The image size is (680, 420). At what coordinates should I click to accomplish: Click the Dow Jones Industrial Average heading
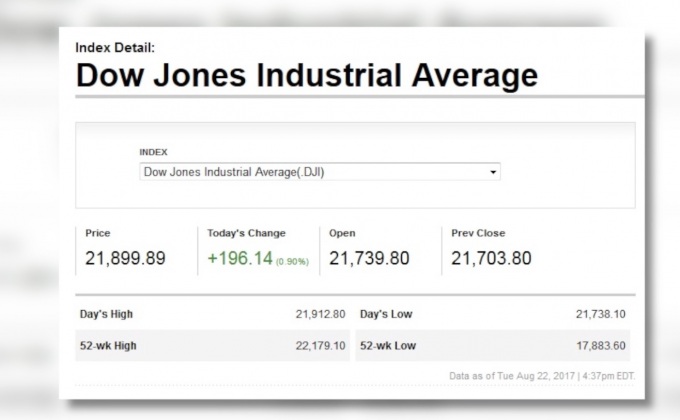306,76
